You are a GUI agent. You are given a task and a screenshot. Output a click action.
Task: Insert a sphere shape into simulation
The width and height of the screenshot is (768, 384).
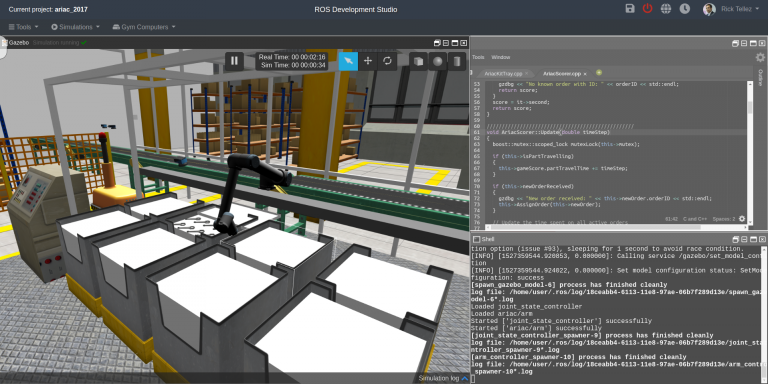437,61
